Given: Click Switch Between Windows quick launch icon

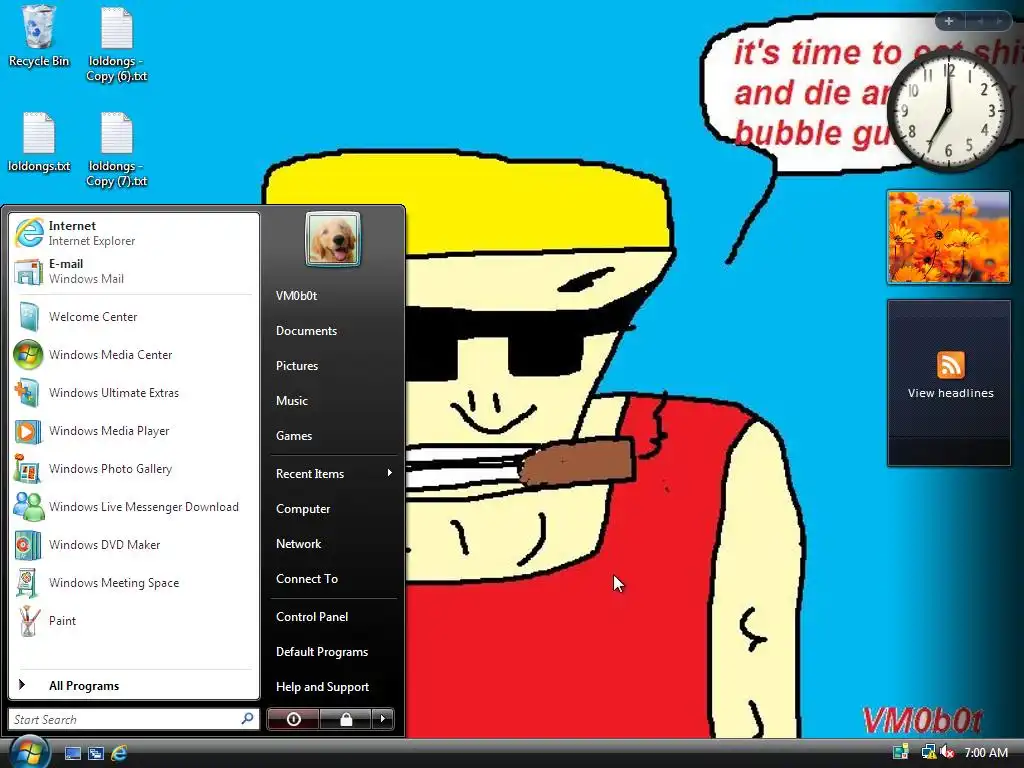Looking at the screenshot, I should [x=96, y=753].
